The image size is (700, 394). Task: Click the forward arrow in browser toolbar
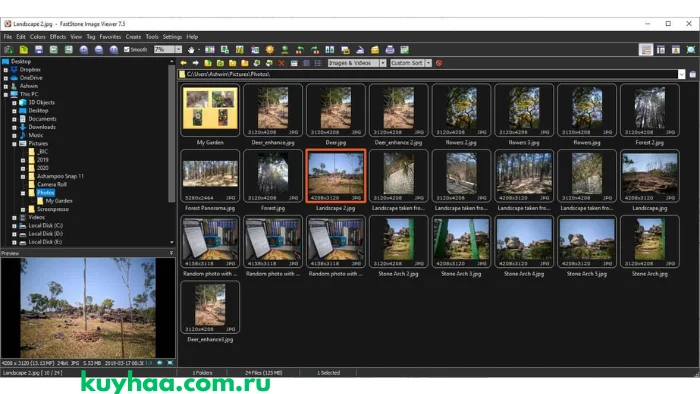tap(195, 63)
